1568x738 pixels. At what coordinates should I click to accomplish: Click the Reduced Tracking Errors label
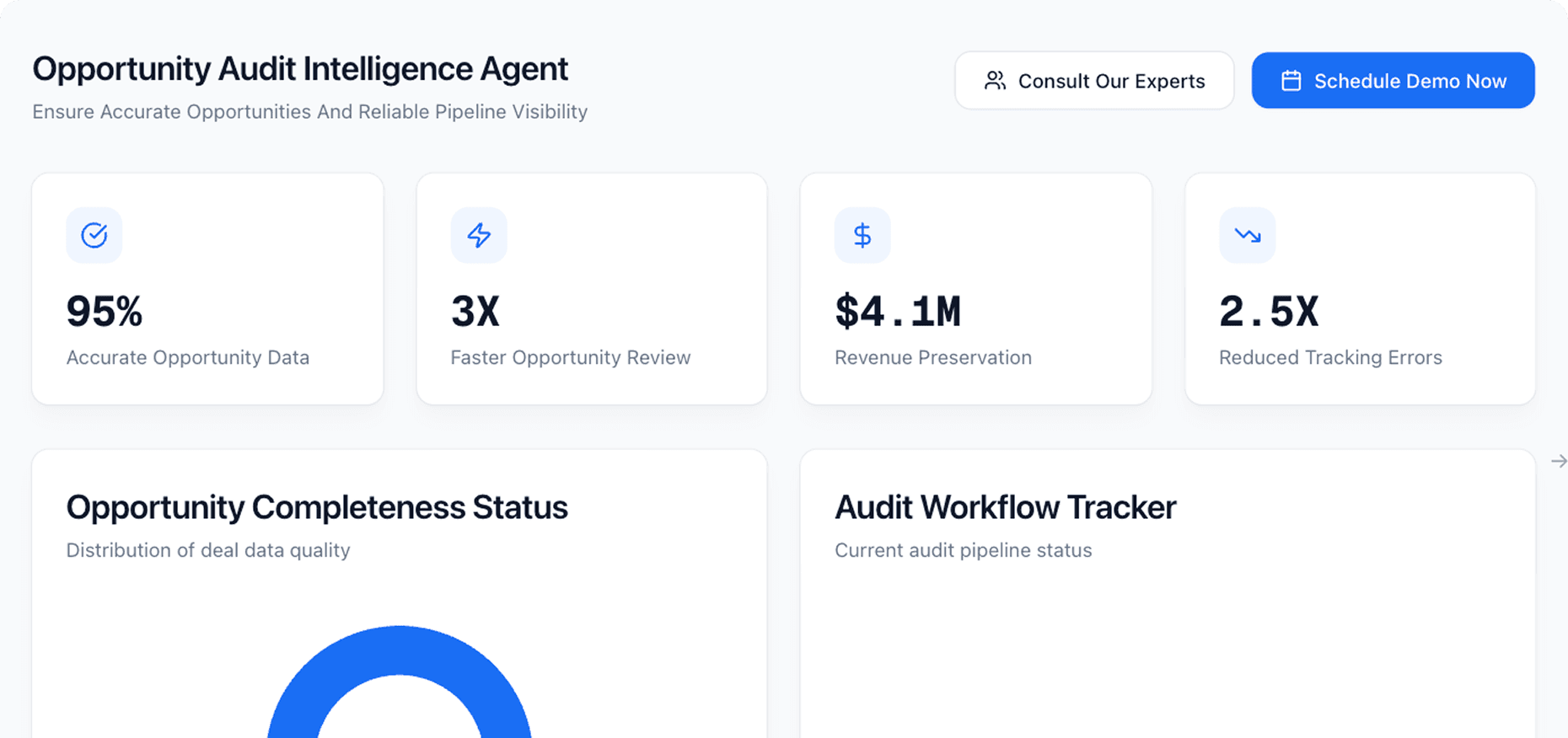coord(1330,357)
